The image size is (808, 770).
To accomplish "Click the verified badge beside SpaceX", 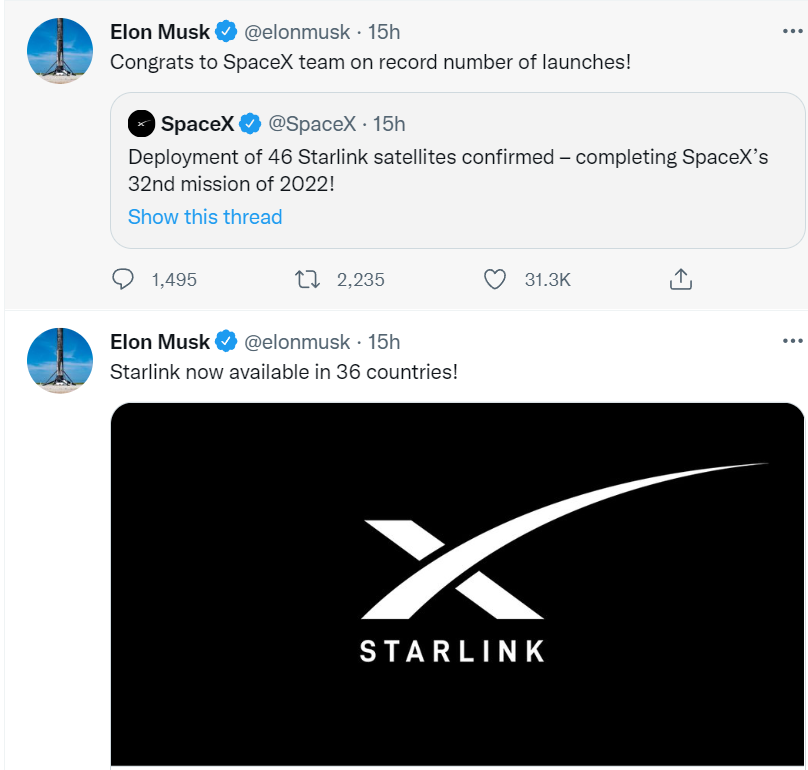I will [x=250, y=124].
